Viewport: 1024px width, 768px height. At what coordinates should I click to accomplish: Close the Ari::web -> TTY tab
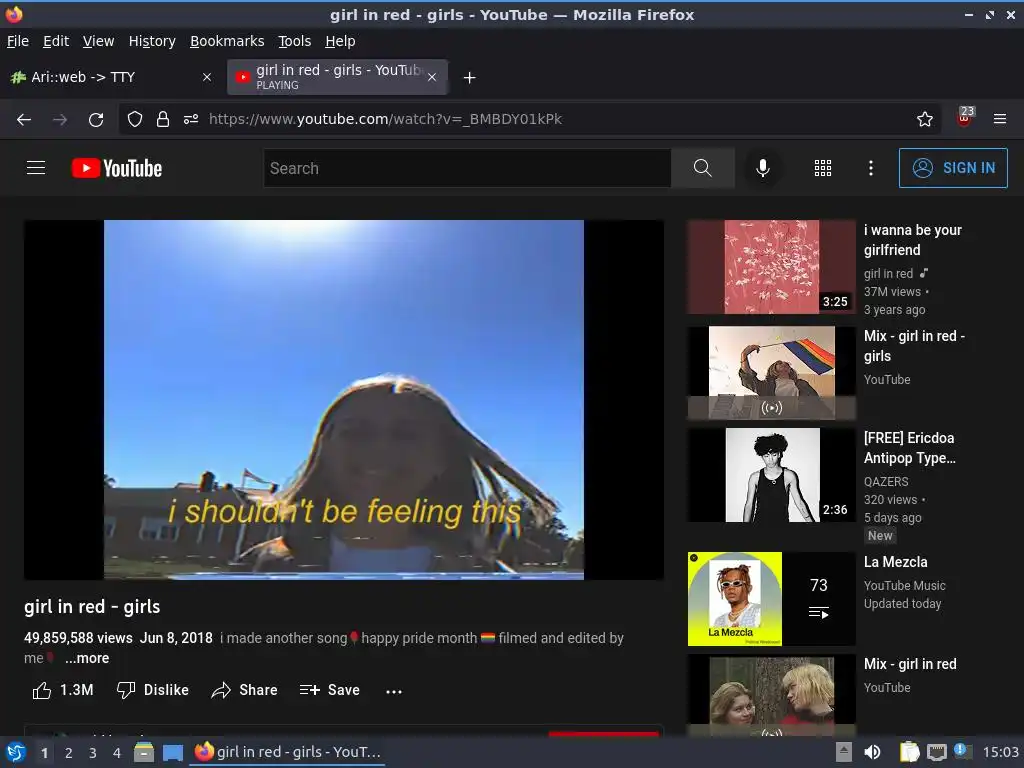[x=207, y=77]
